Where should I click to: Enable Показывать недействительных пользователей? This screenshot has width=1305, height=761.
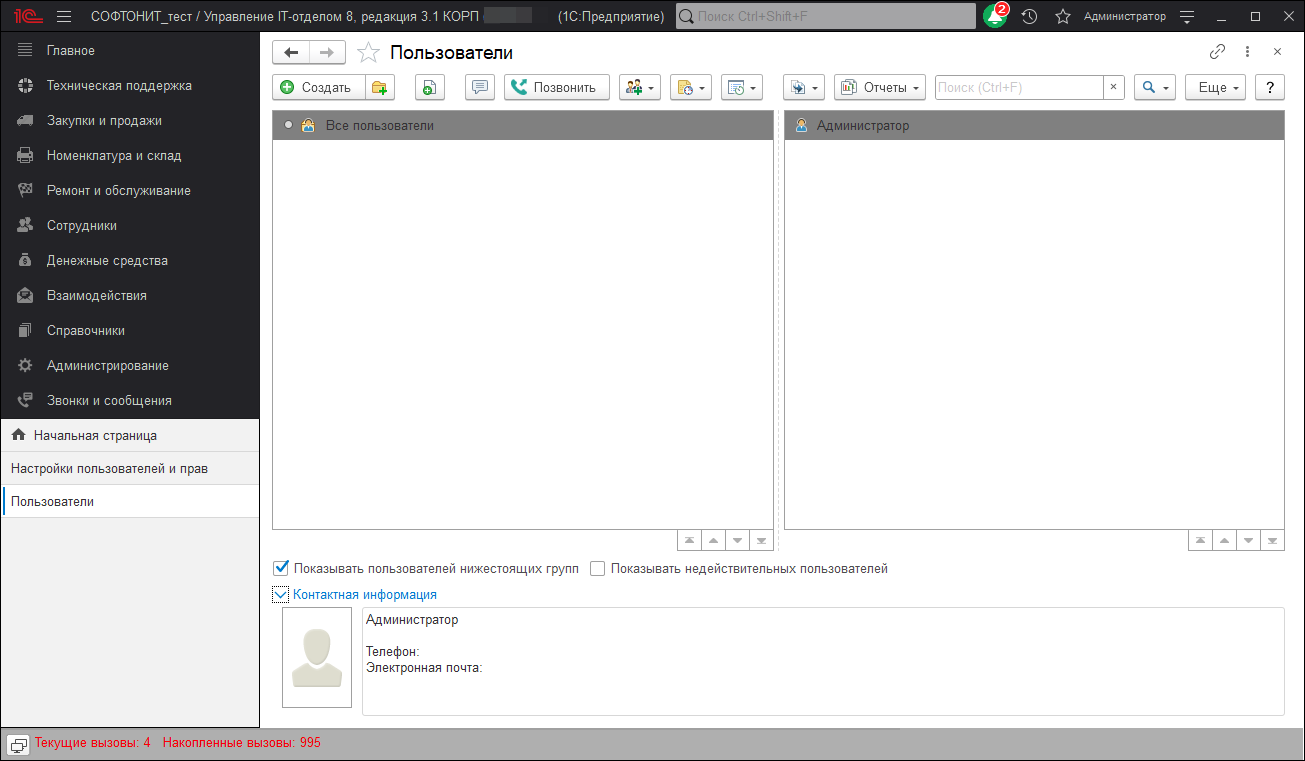(597, 568)
